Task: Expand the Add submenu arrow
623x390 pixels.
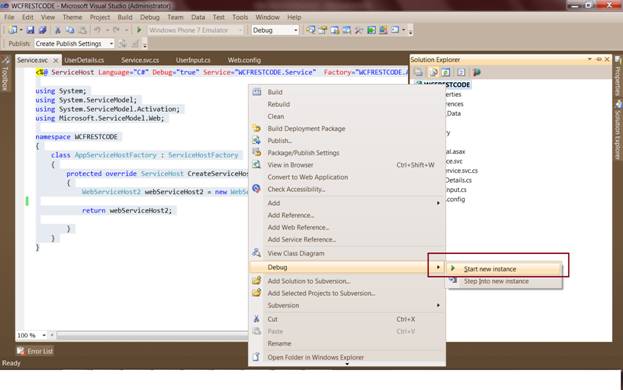Action: tap(438, 203)
